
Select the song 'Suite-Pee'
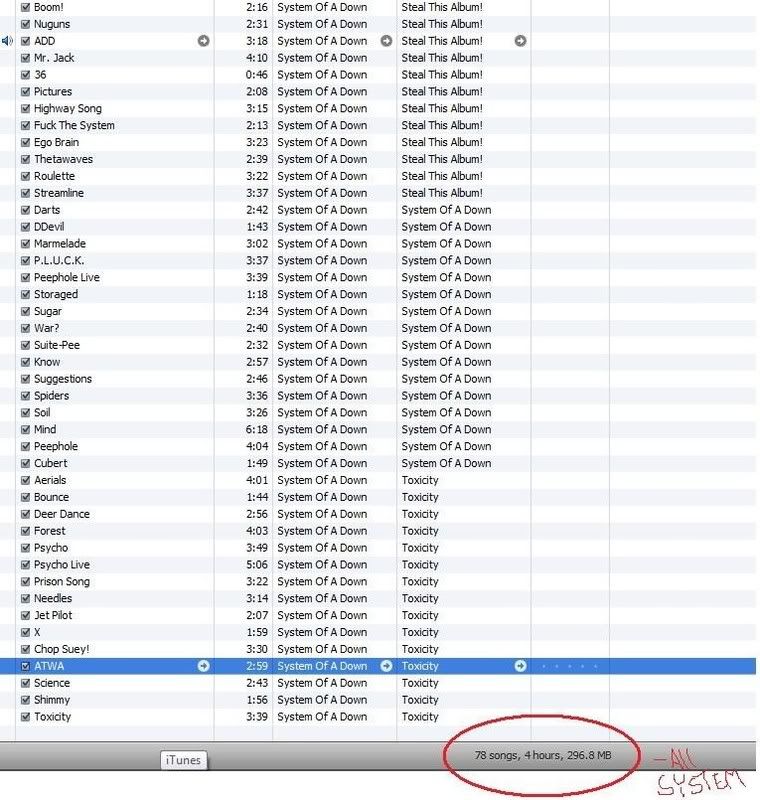point(57,345)
